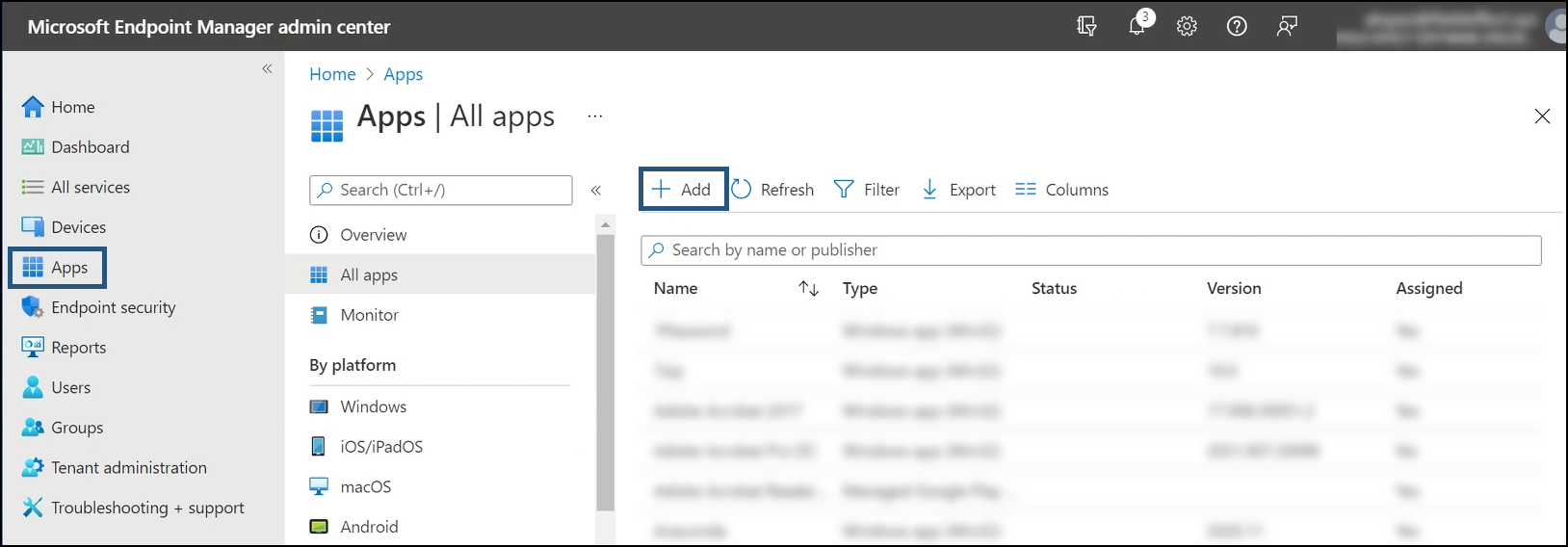Viewport: 1568px width, 547px height.
Task: Click the Type column header
Action: (x=860, y=288)
